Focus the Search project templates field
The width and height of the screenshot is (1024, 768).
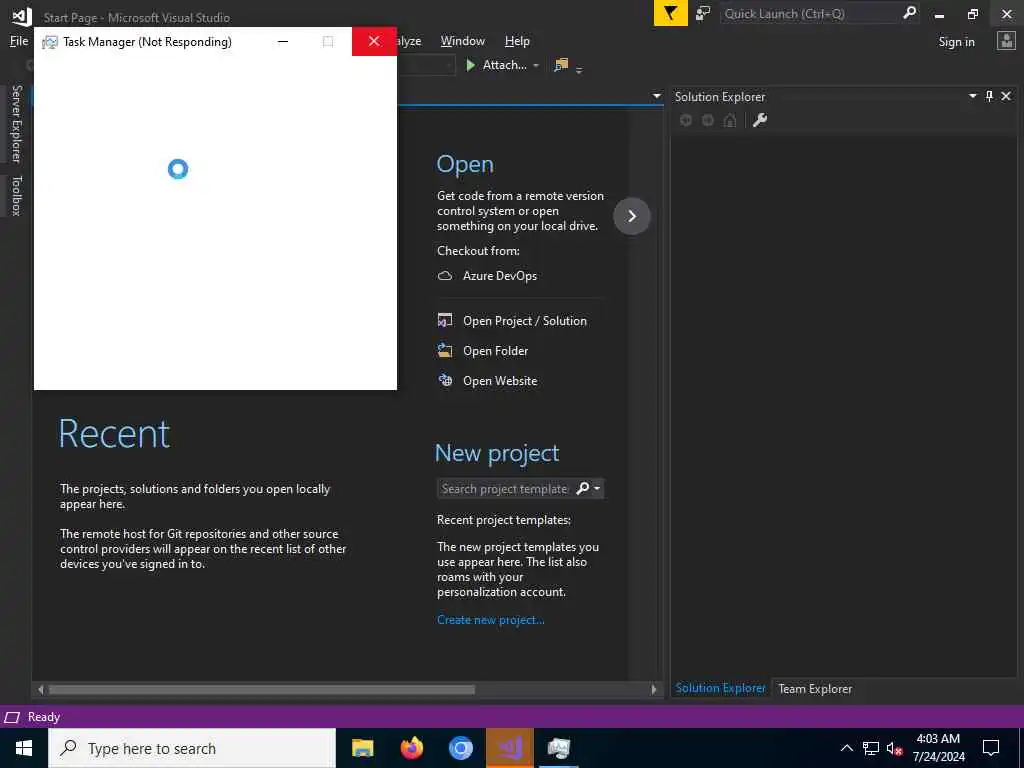[505, 488]
